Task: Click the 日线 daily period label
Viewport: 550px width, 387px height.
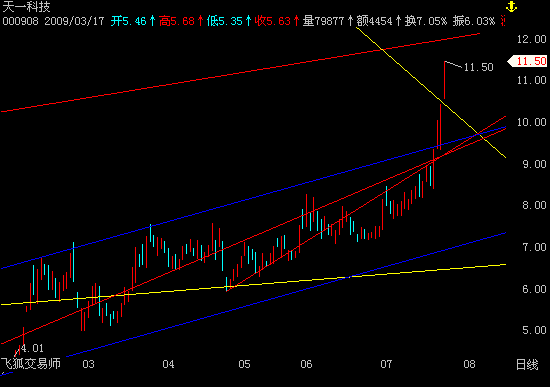Action: [x=527, y=365]
